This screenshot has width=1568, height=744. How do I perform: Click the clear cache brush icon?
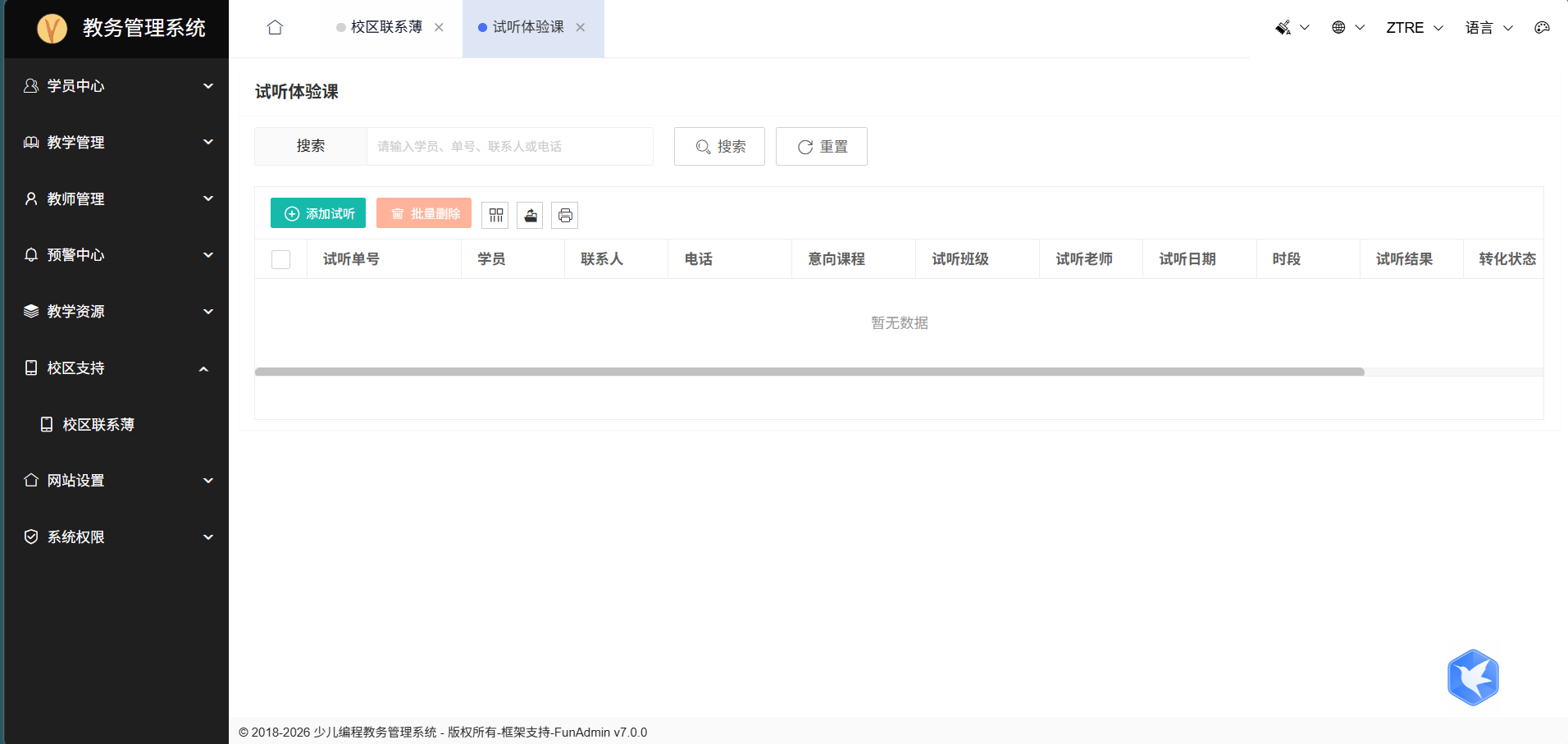[x=1283, y=28]
